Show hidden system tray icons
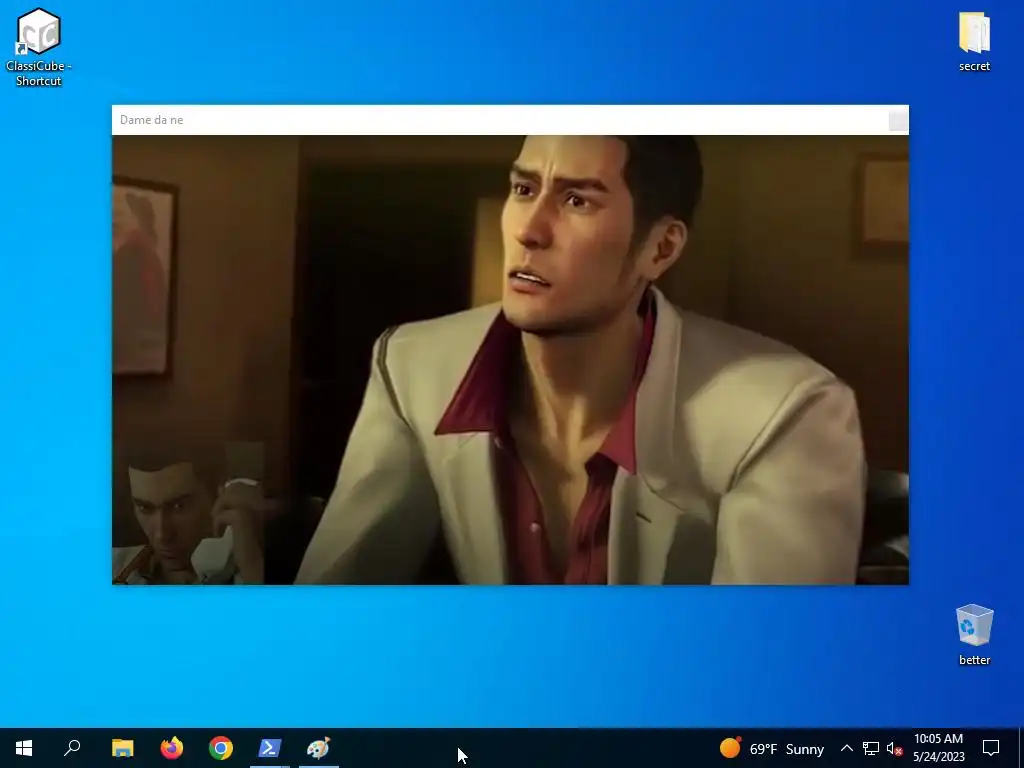Screen dimensions: 1024x768 (846, 748)
